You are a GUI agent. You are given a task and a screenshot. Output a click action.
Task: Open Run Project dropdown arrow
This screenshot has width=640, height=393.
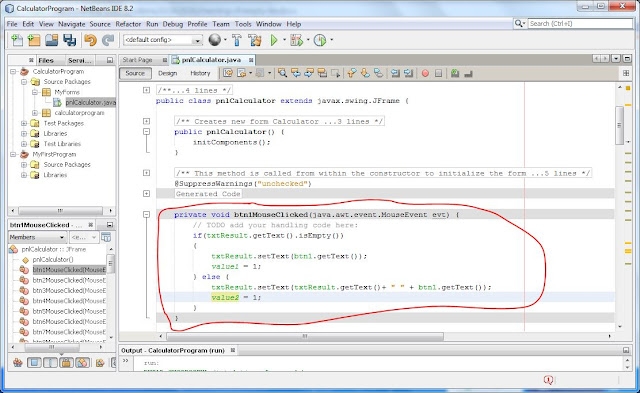point(284,40)
